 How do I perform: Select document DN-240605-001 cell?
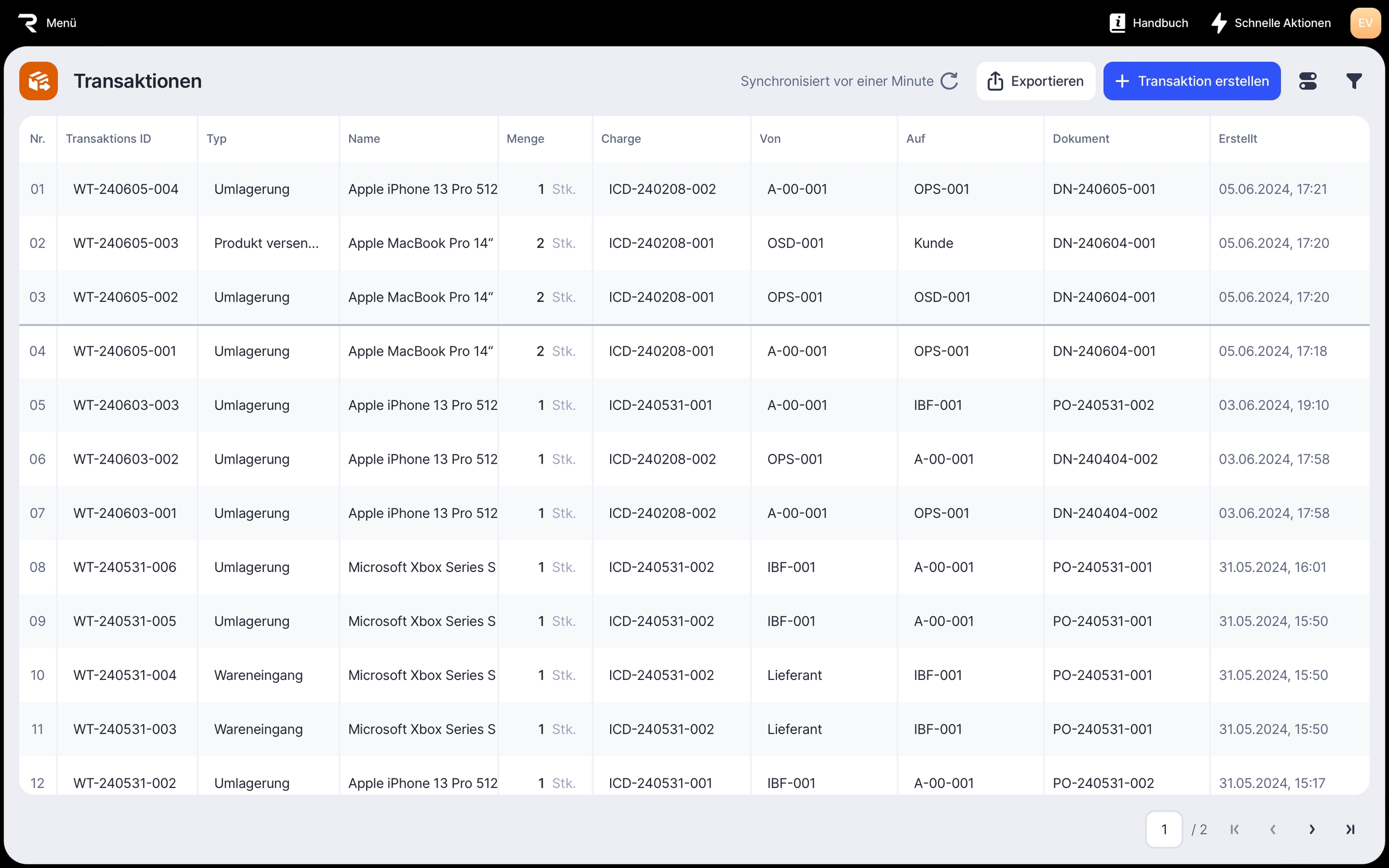pos(1104,189)
